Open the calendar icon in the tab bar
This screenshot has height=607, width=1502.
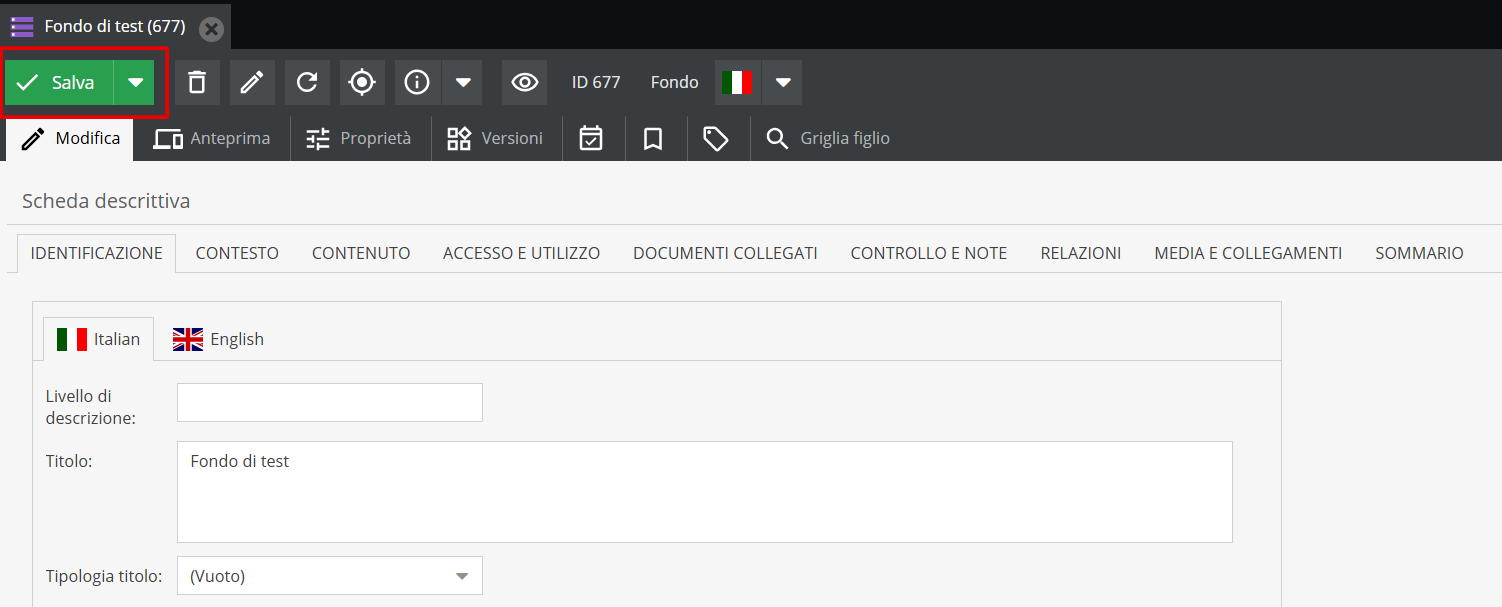pyautogui.click(x=593, y=138)
